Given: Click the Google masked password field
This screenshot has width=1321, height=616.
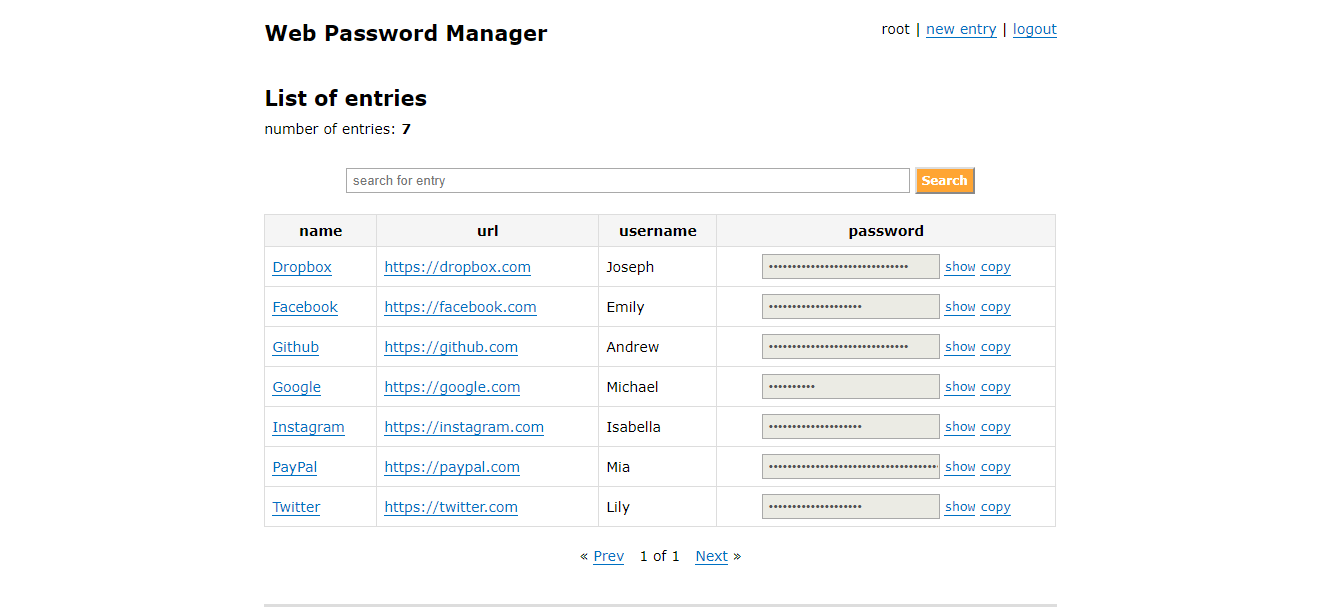Looking at the screenshot, I should click(851, 387).
